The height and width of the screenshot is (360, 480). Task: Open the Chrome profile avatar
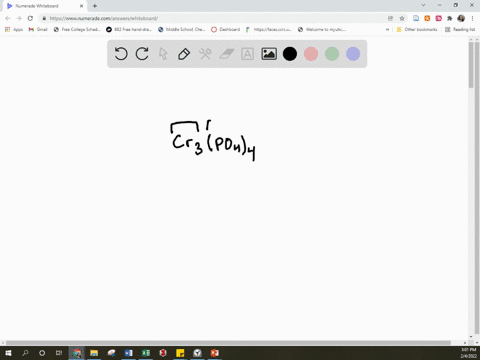tap(461, 18)
